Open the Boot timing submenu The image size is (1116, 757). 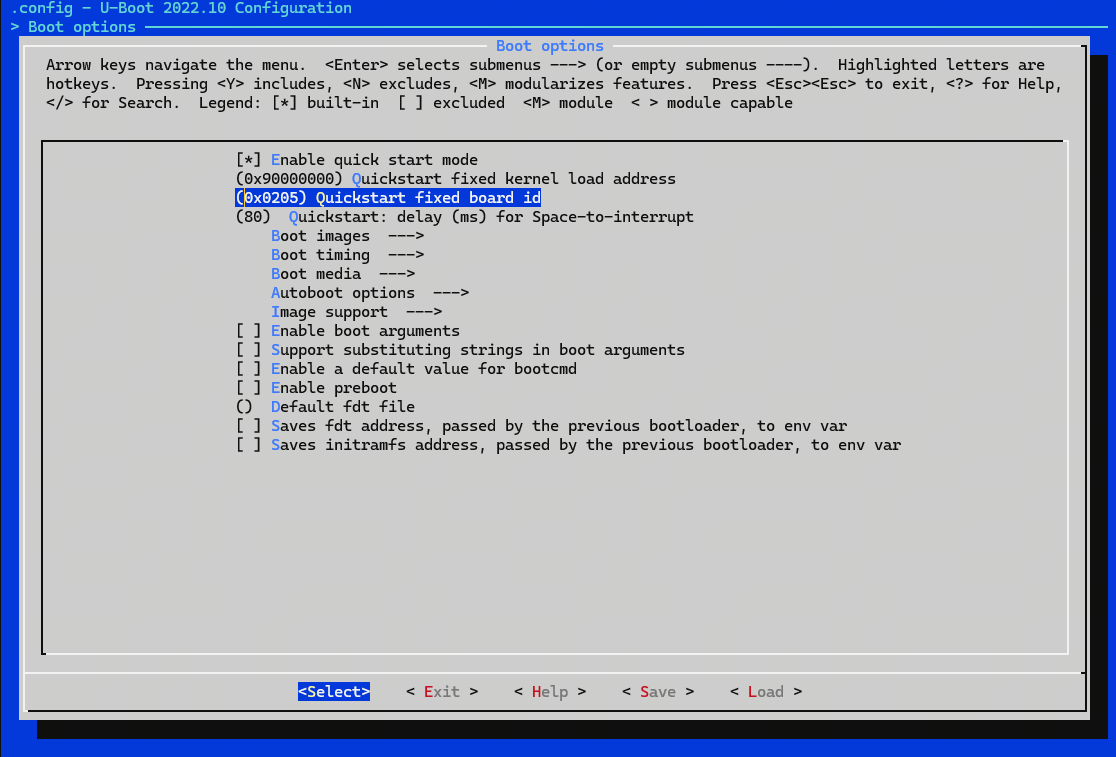(347, 255)
